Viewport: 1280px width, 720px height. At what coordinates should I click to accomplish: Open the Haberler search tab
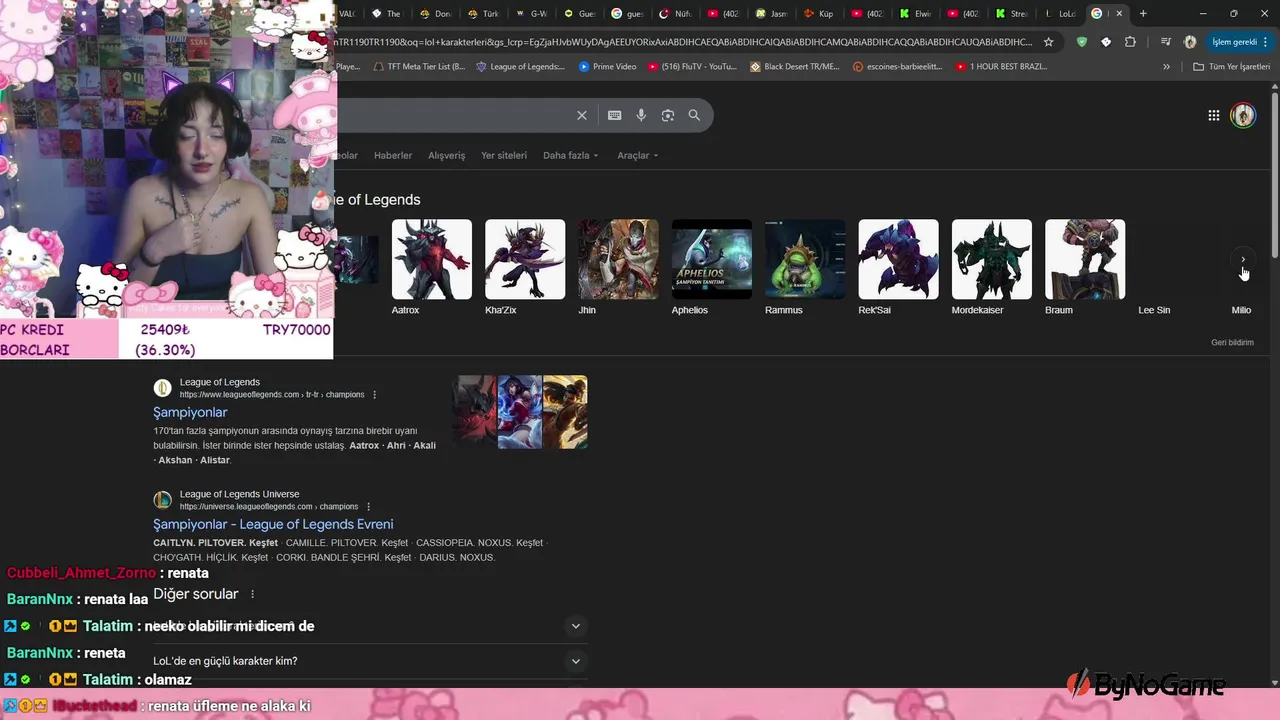(393, 156)
